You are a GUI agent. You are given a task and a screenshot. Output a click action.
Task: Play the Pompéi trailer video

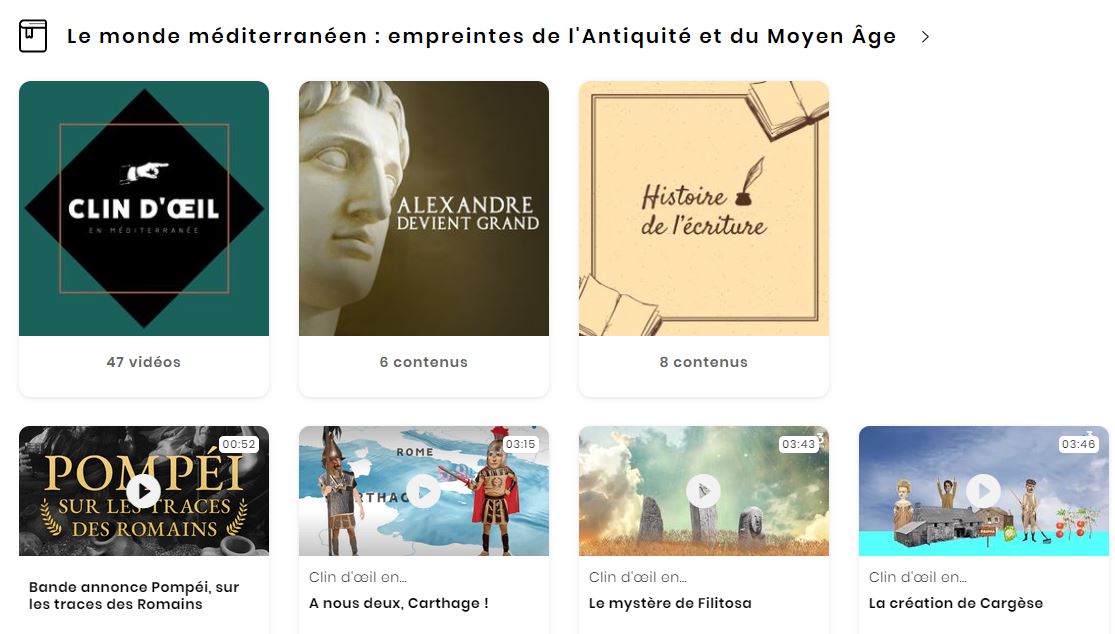(x=144, y=490)
